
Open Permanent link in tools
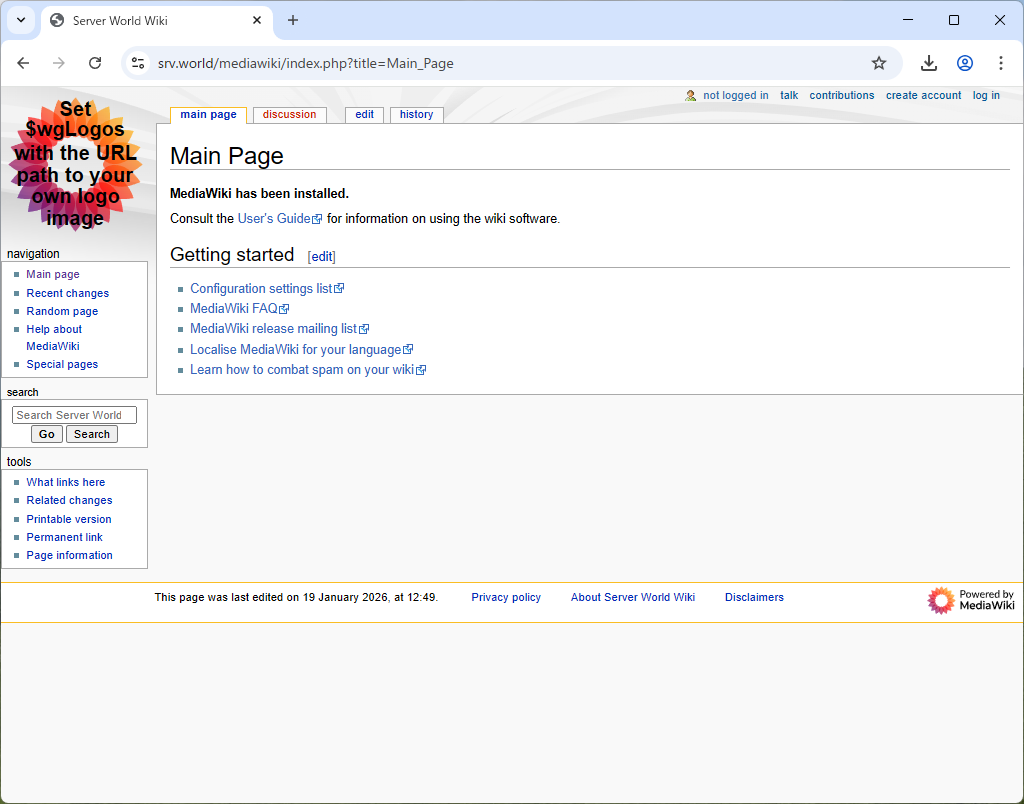(64, 538)
